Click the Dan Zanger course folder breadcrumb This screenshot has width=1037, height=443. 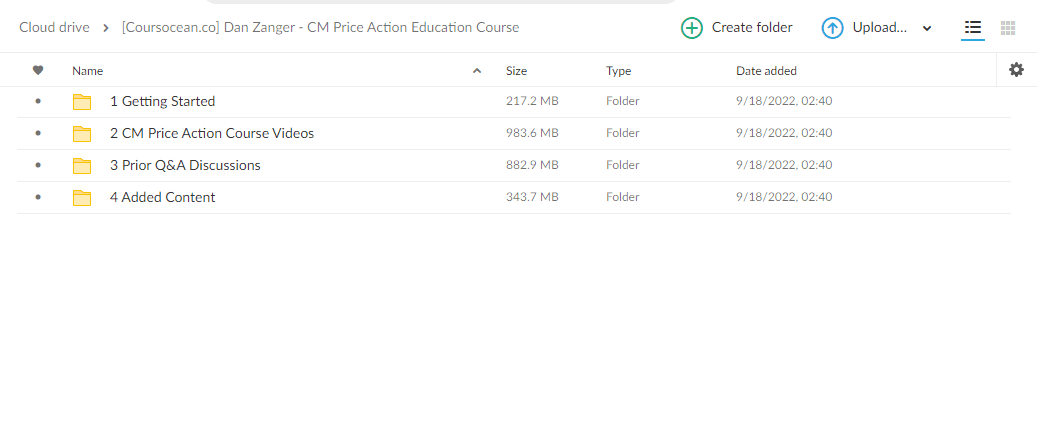point(321,28)
